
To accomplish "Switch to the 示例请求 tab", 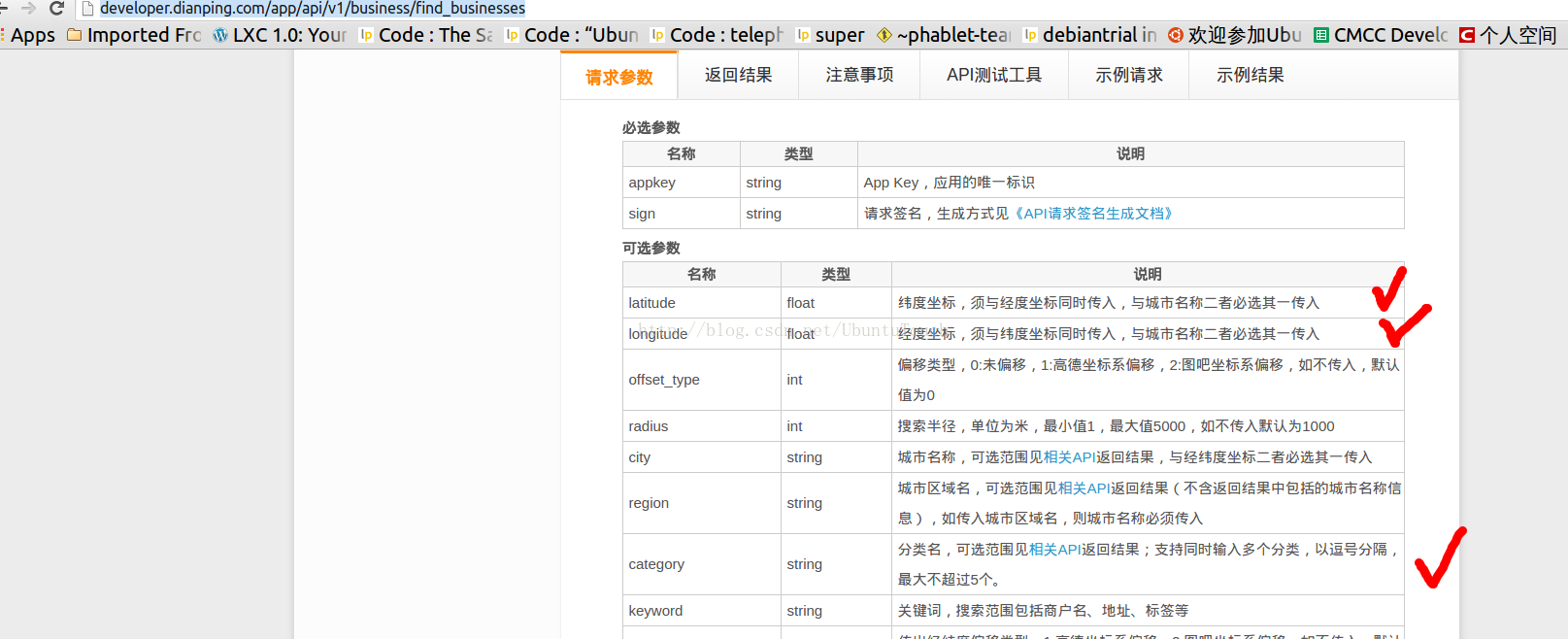I will coord(1128,75).
